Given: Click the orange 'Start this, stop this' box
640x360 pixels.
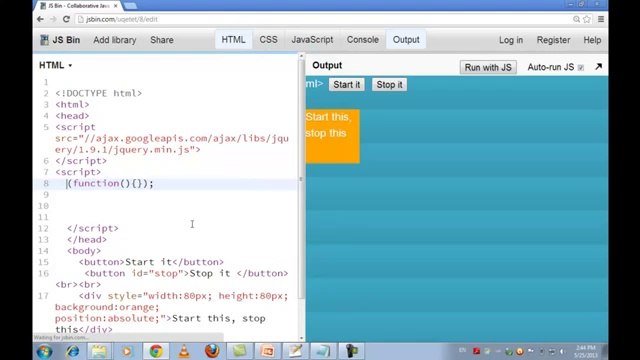Looking at the screenshot, I should pyautogui.click(x=333, y=136).
